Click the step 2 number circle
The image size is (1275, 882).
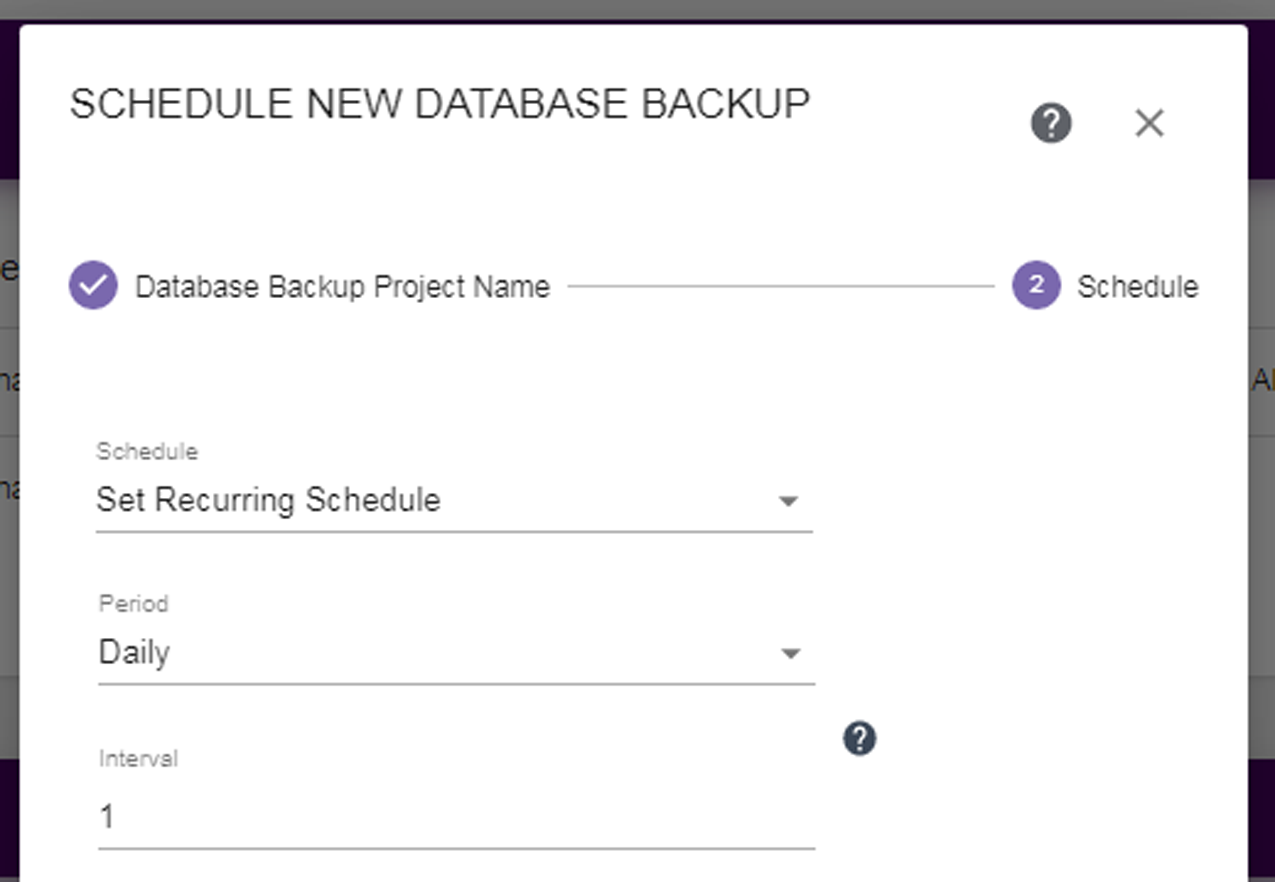point(1036,285)
